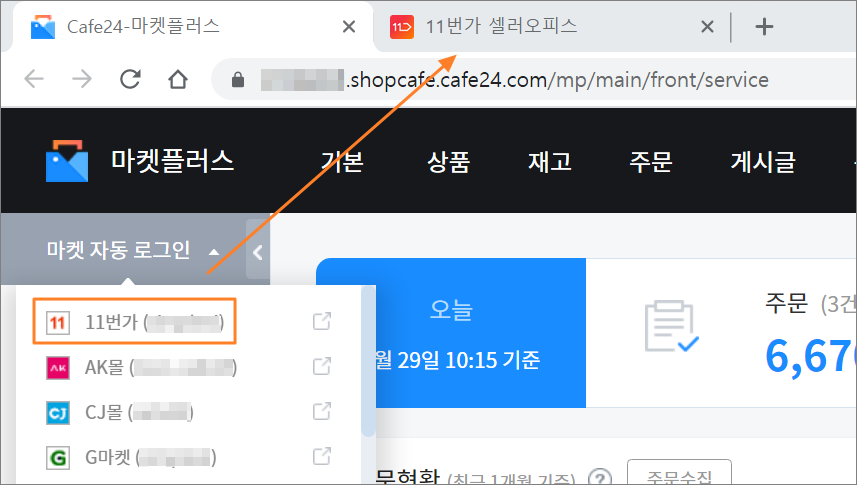This screenshot has width=857, height=485.
Task: Click the CJ몰 logo icon
Action: point(57,412)
